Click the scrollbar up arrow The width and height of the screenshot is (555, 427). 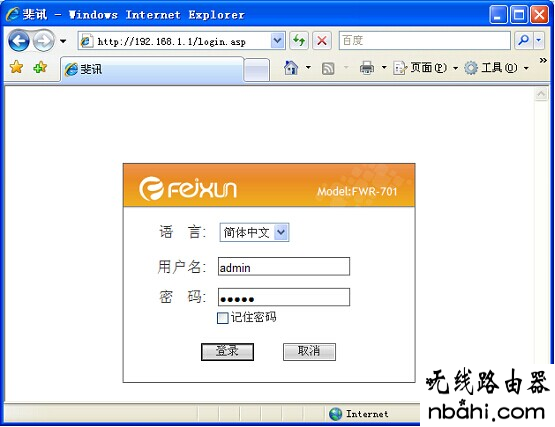(541, 94)
